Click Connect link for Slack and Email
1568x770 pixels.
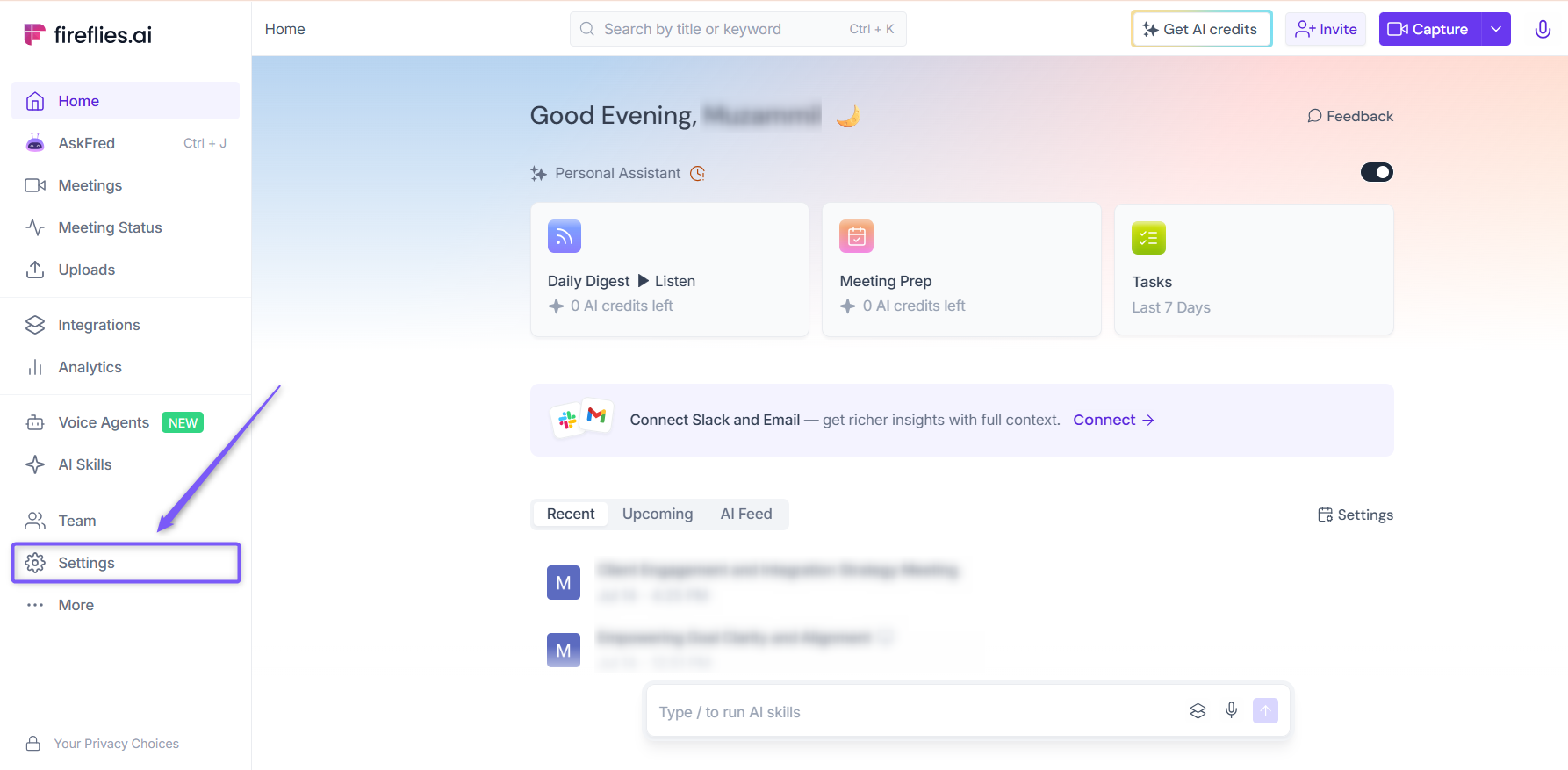[1113, 420]
